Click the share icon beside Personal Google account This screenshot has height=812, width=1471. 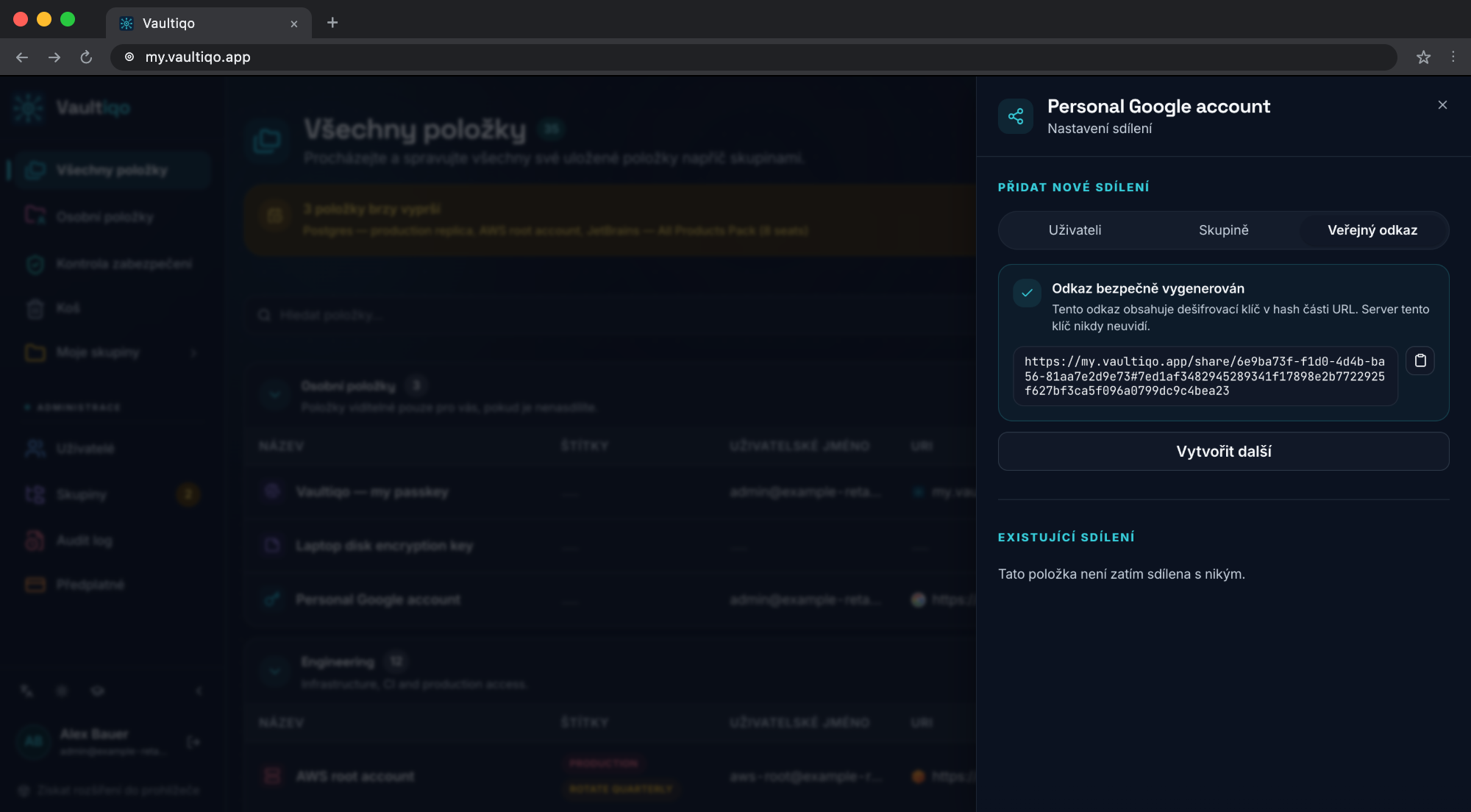tap(1016, 116)
